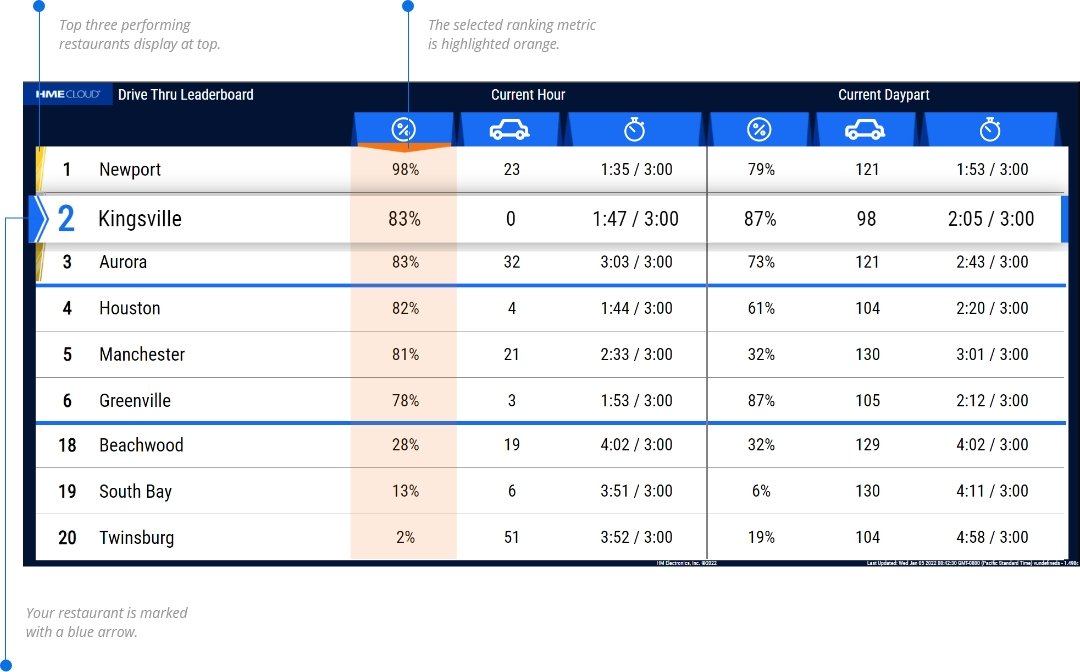
Task: Open the Newport restaurant row
Action: coord(130,170)
